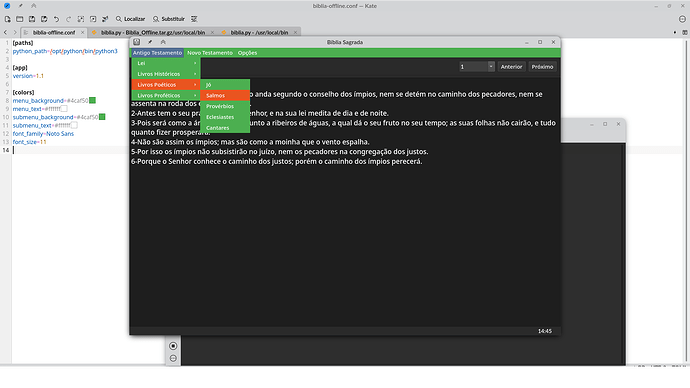The image size is (690, 388).
Task: Go to previous tab with left chevron
Action: coord(5,32)
